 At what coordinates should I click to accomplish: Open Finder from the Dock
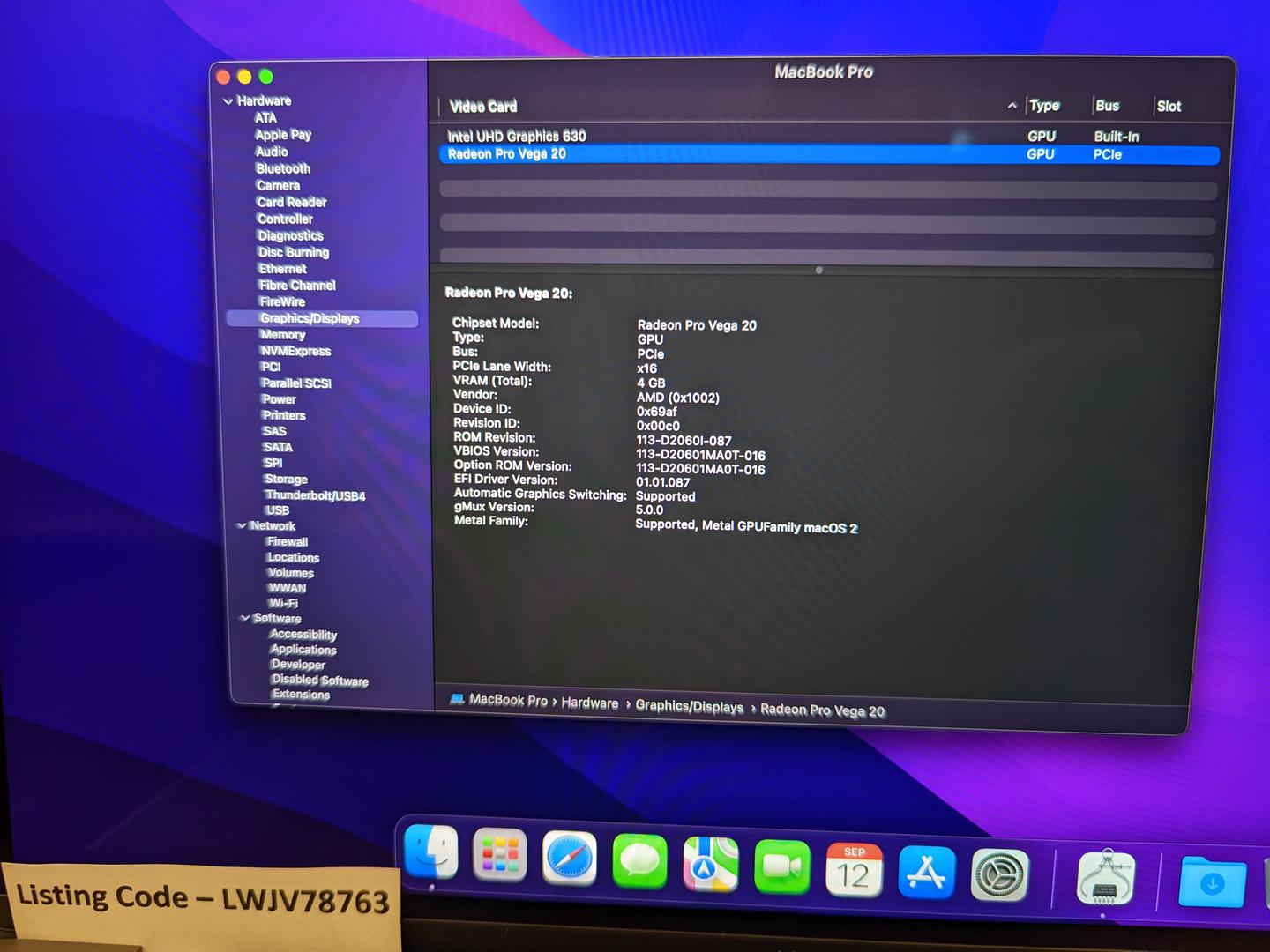(x=431, y=853)
